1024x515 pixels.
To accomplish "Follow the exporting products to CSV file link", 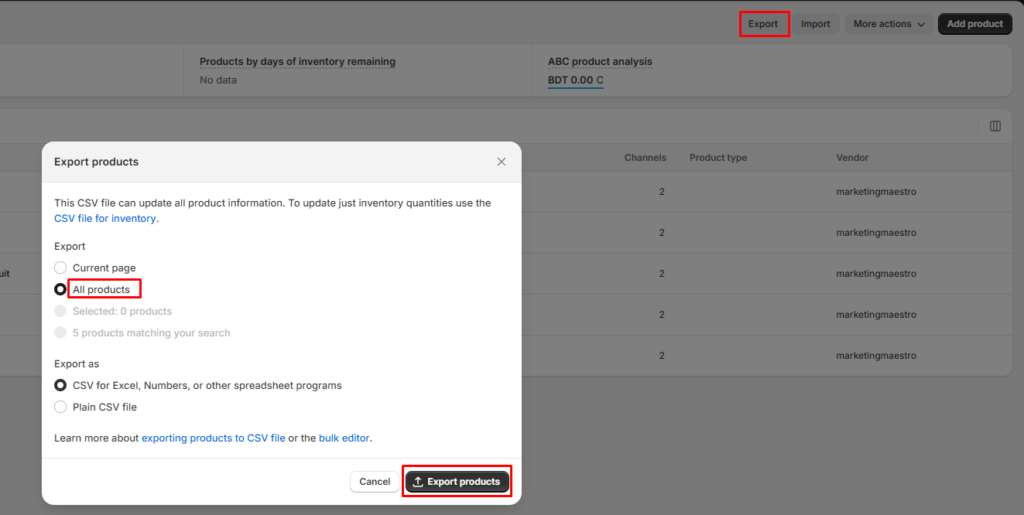I will (x=214, y=438).
